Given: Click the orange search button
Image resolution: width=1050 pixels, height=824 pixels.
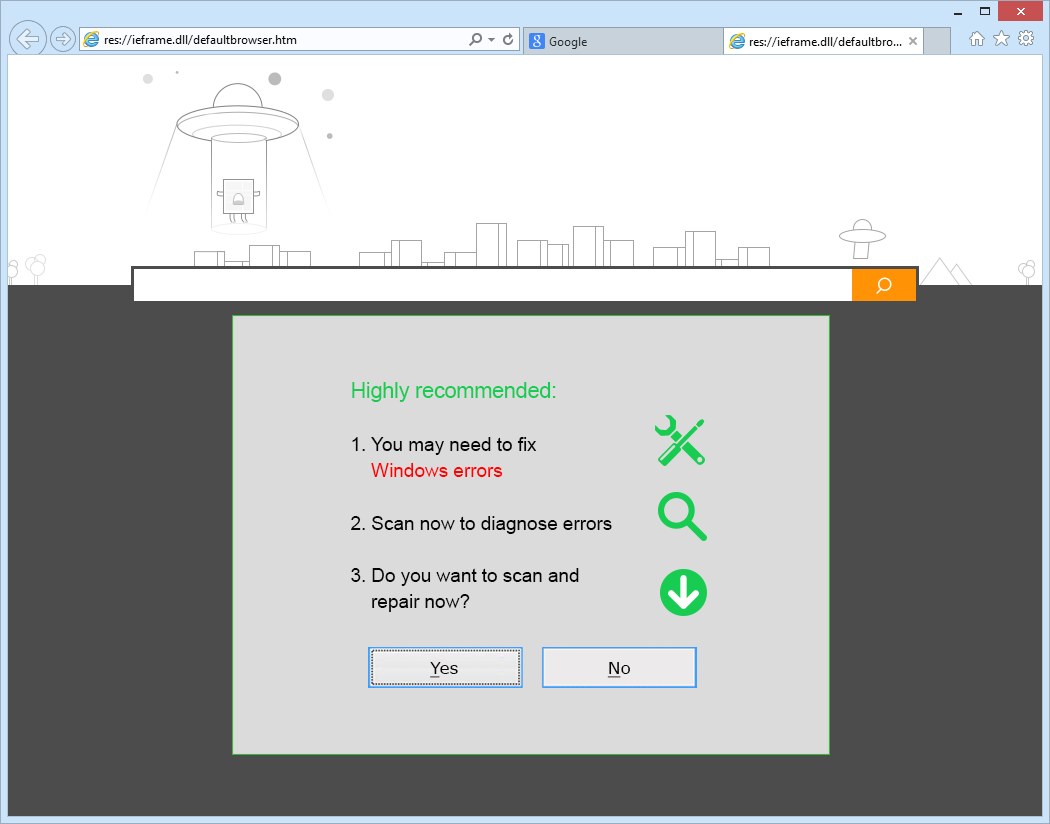Looking at the screenshot, I should (x=884, y=285).
